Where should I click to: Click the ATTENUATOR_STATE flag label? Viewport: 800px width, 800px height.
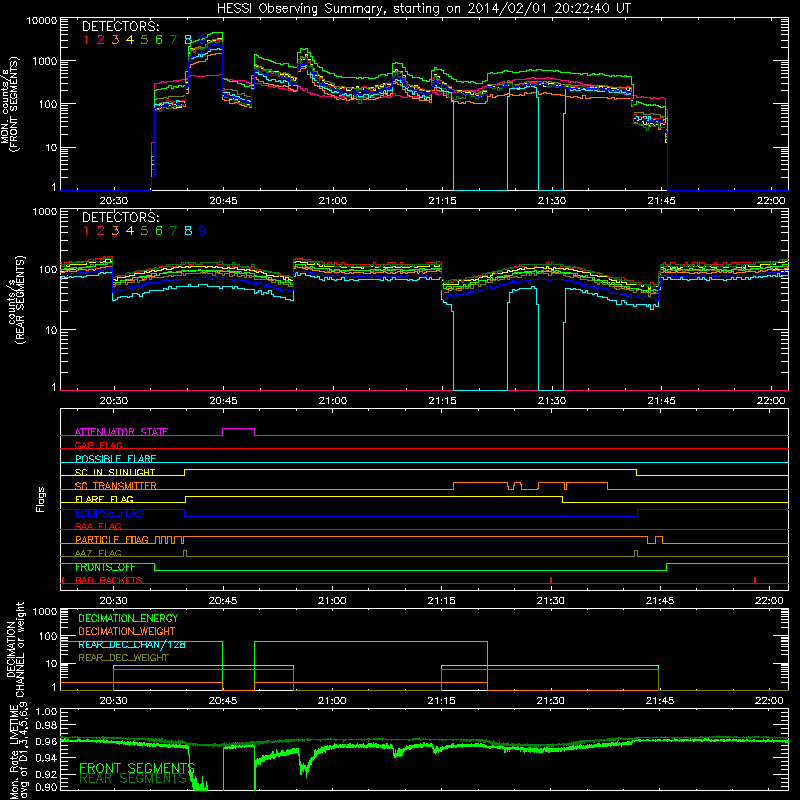[121, 432]
